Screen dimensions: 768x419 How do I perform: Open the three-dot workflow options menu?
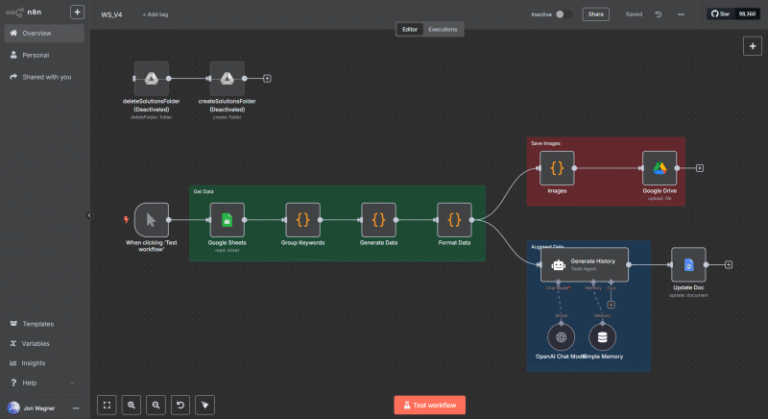[681, 15]
